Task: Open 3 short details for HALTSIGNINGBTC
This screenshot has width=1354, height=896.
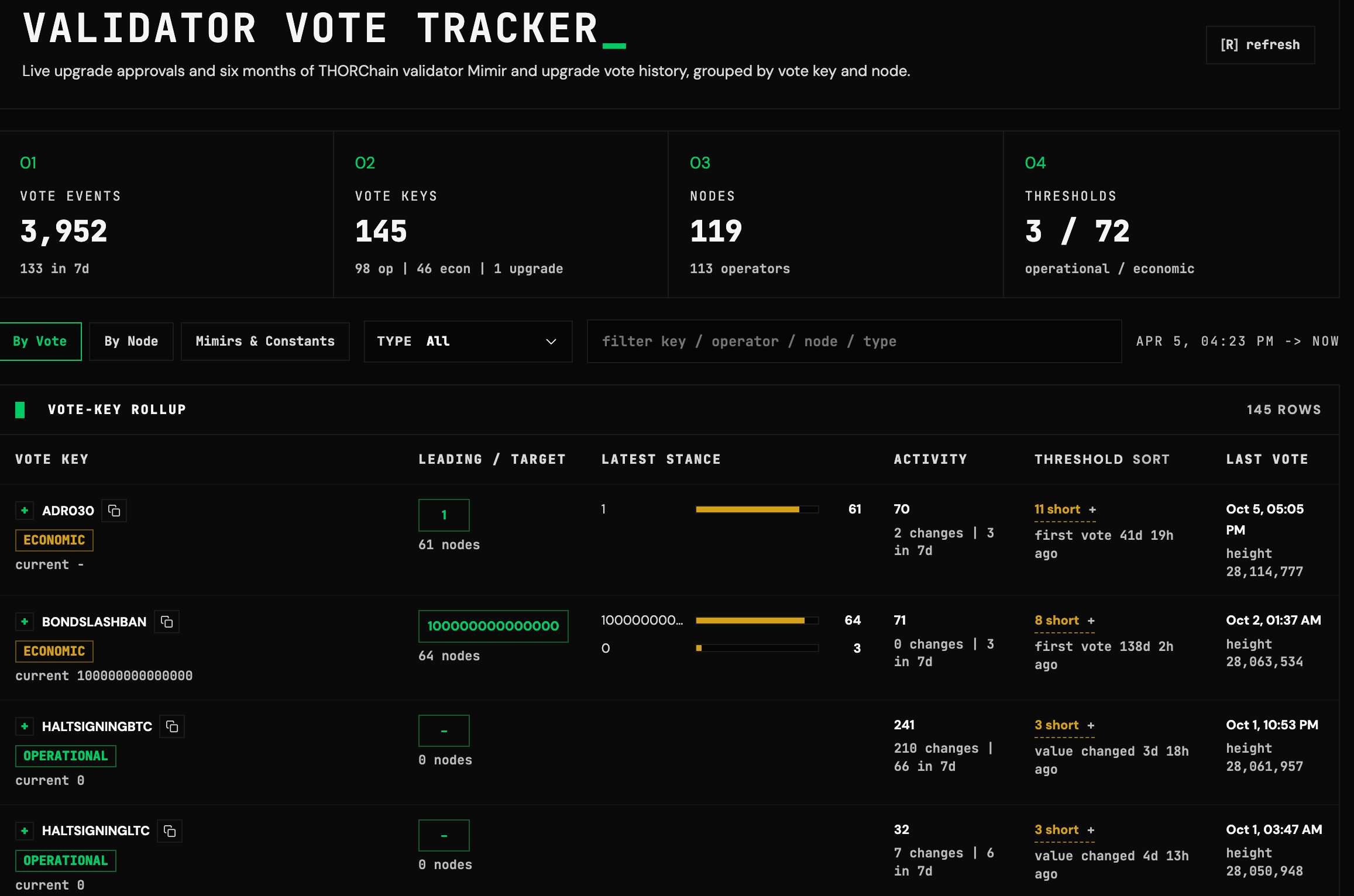Action: pos(1064,726)
